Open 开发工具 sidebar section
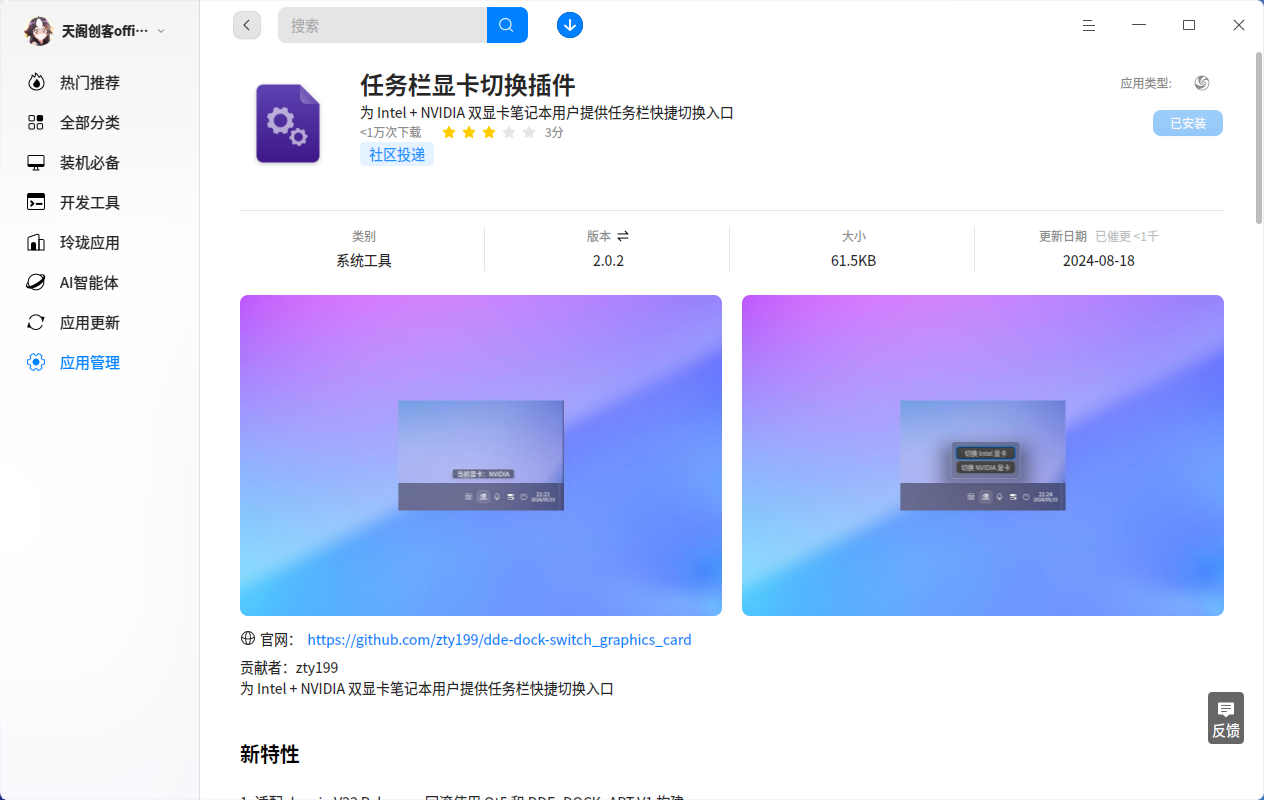This screenshot has width=1264, height=800. [89, 203]
